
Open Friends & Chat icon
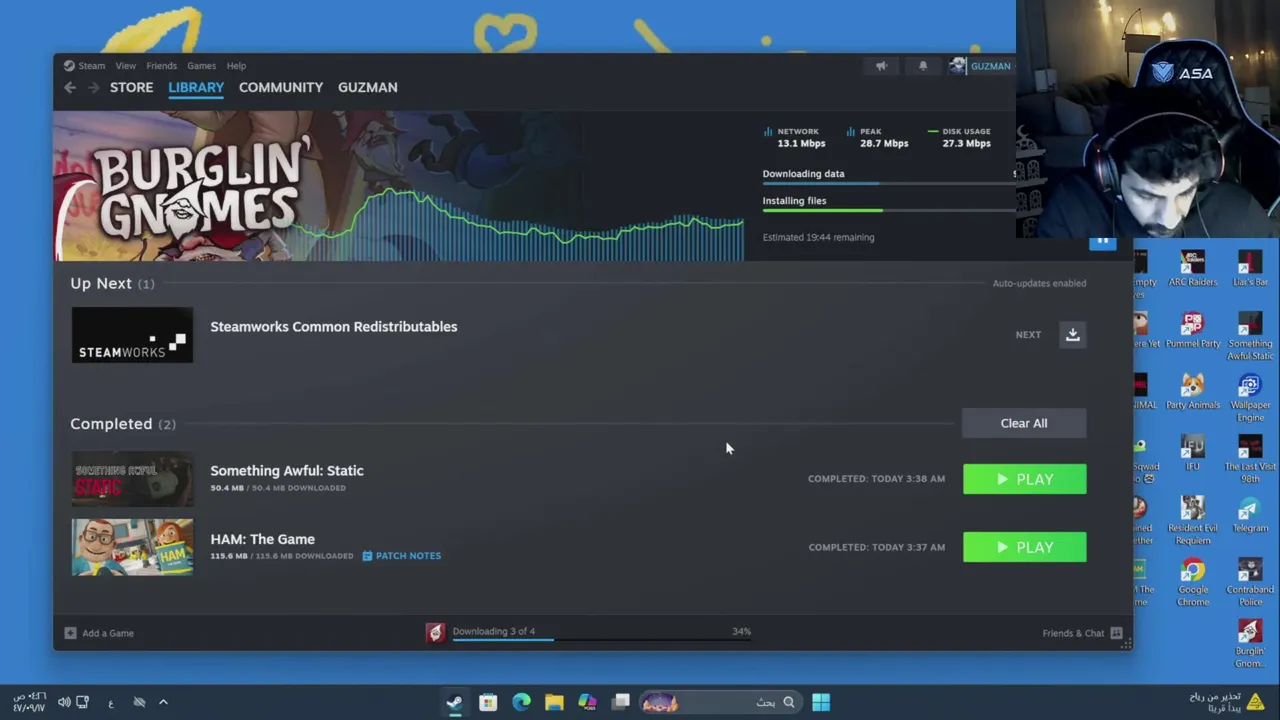(x=1116, y=633)
